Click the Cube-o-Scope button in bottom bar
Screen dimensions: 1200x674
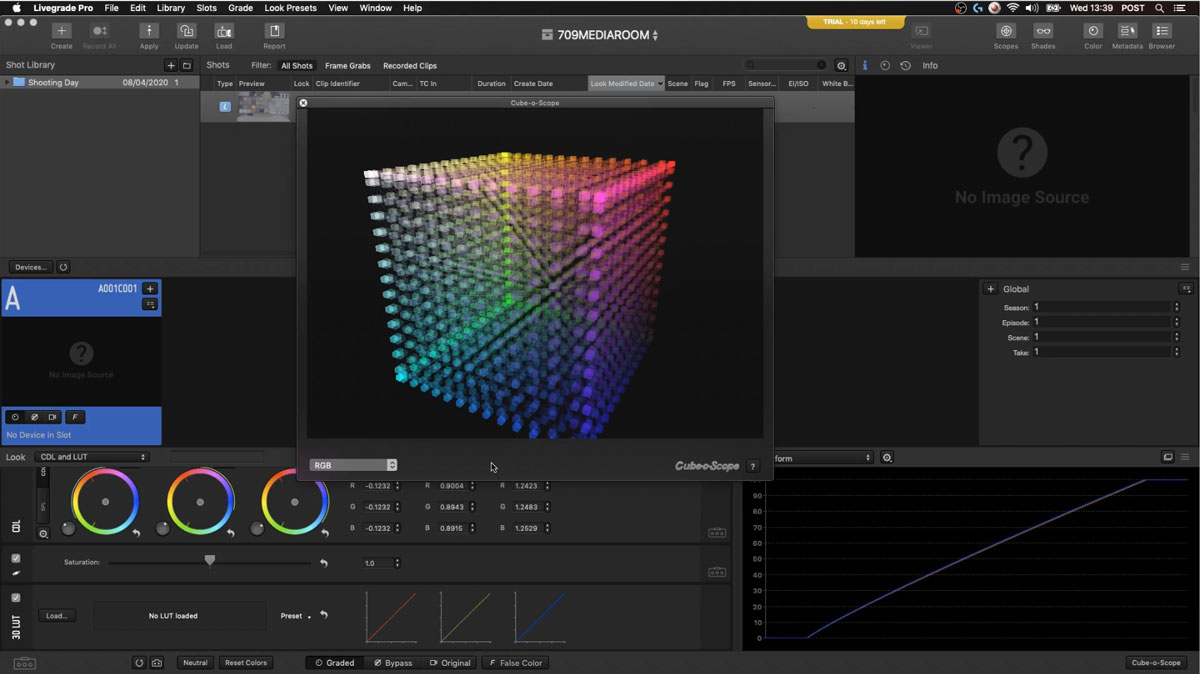[x=1157, y=663]
